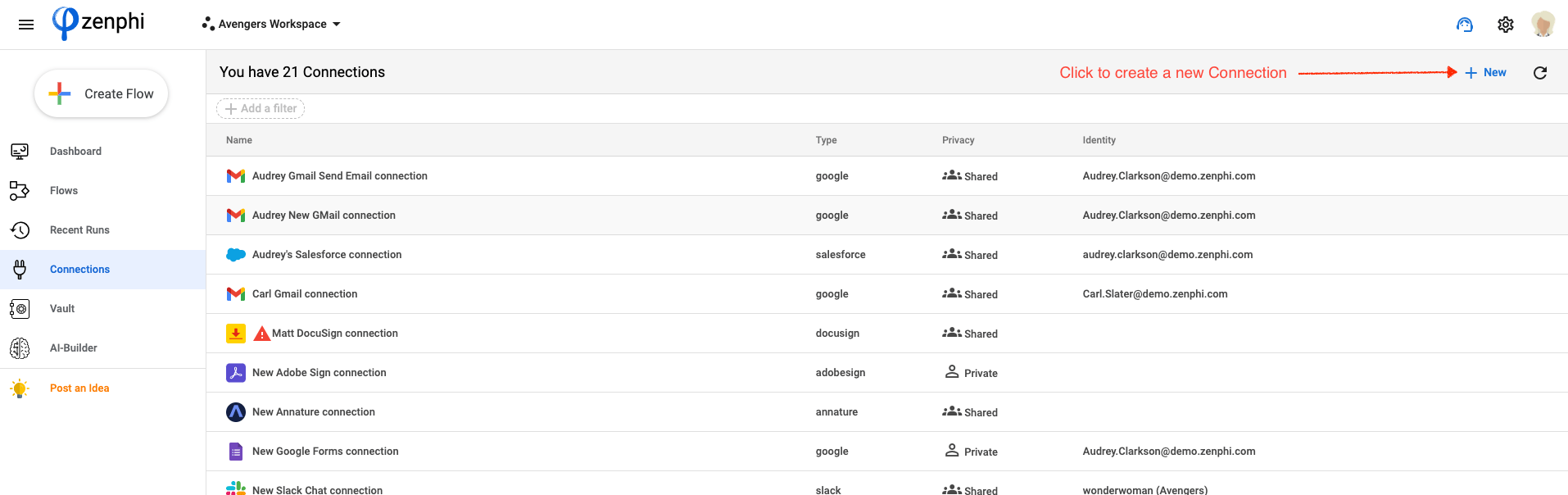Click the Dashboard monitor icon
The image size is (1568, 495).
point(20,151)
